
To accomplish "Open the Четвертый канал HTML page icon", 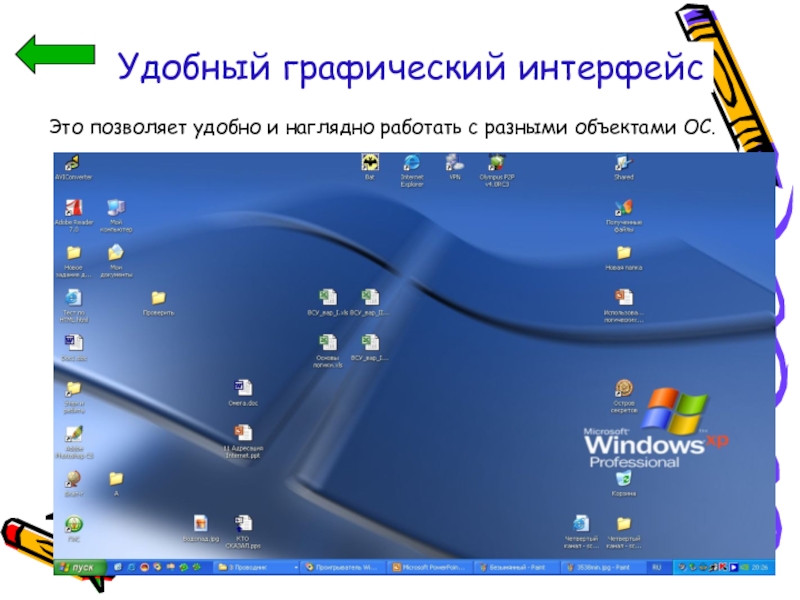I will (581, 532).
